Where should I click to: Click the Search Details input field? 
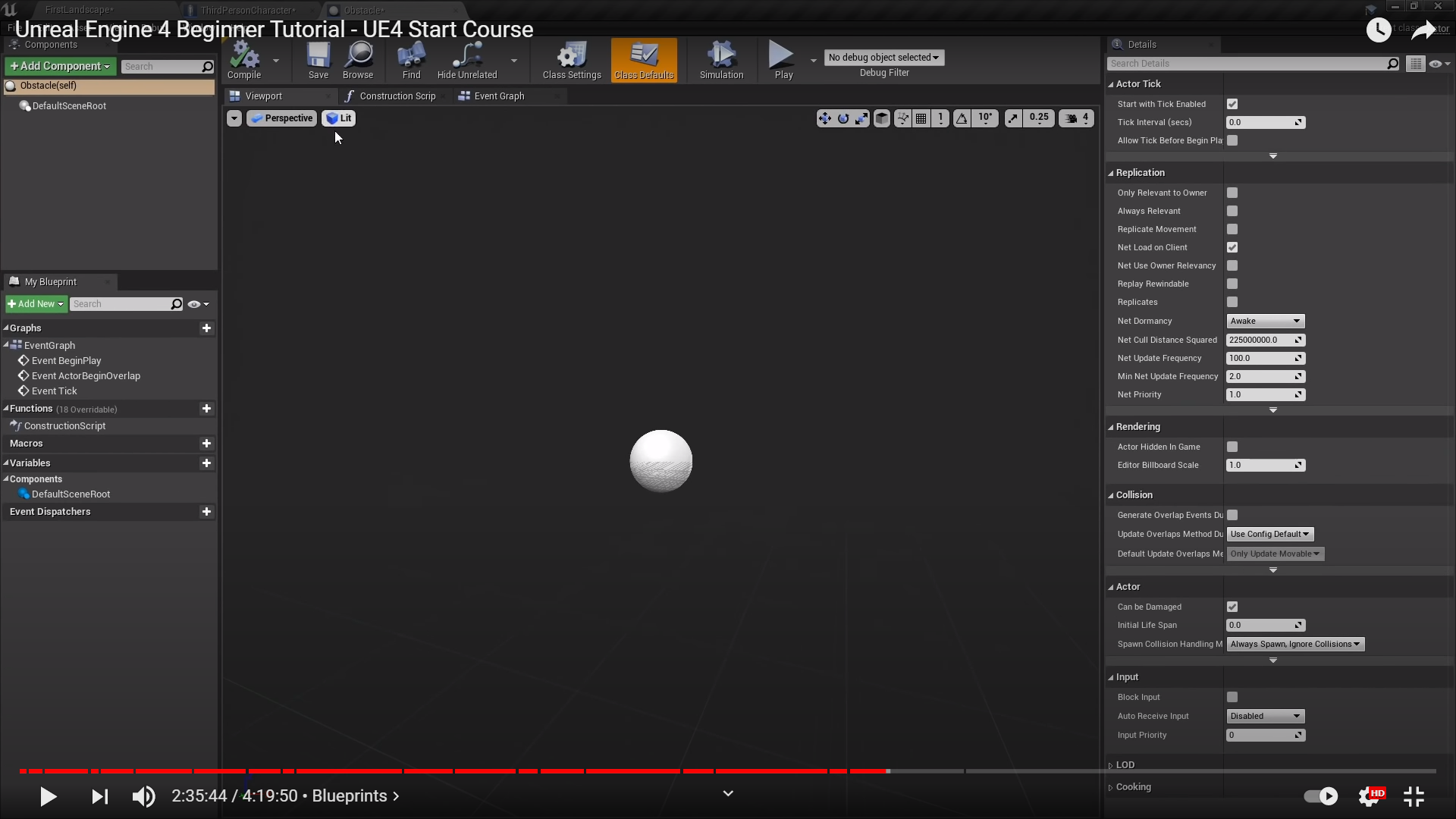click(1247, 64)
